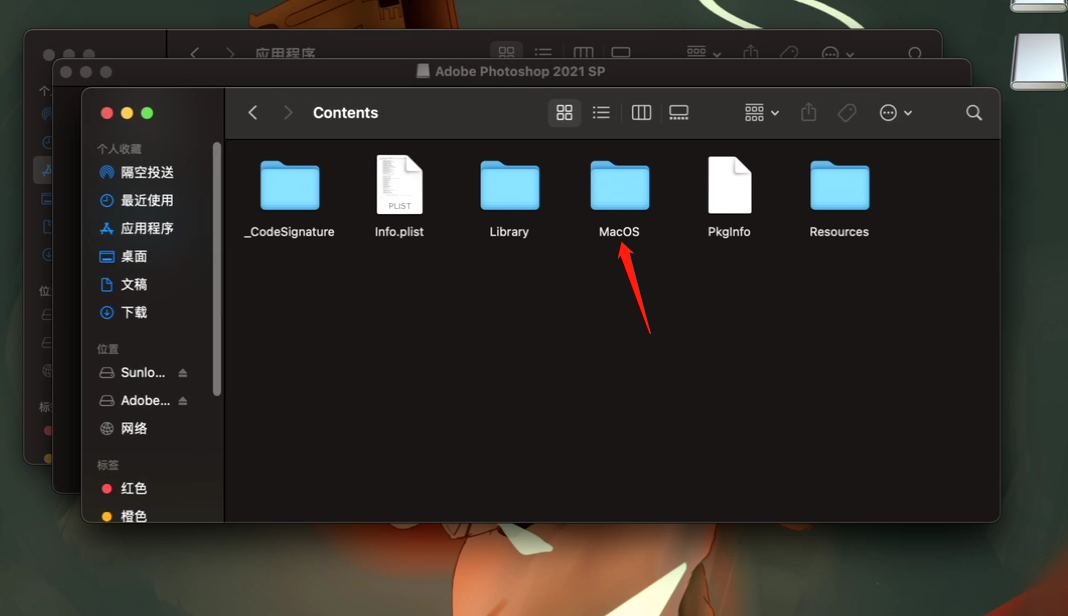
Task: Open 桌面 in the sidebar
Action: pos(123,256)
